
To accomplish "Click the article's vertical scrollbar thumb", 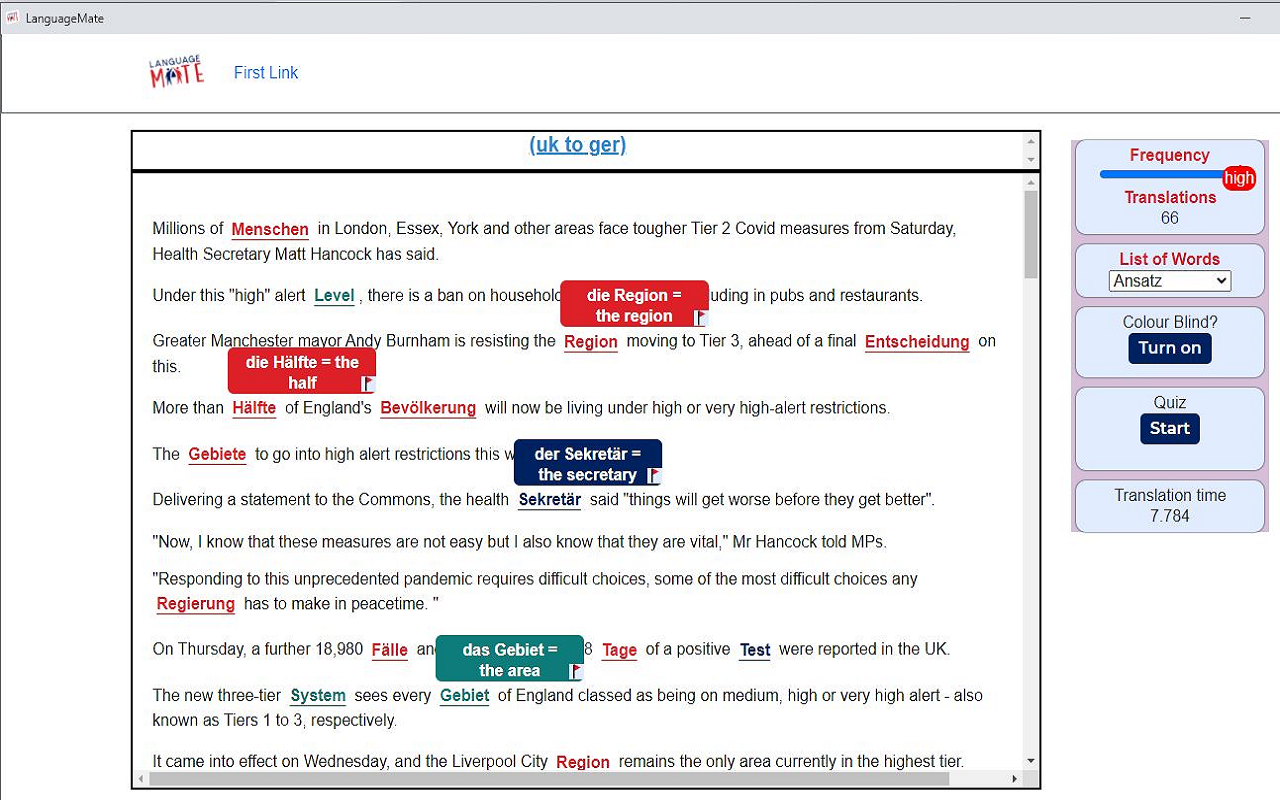I will tap(1031, 234).
